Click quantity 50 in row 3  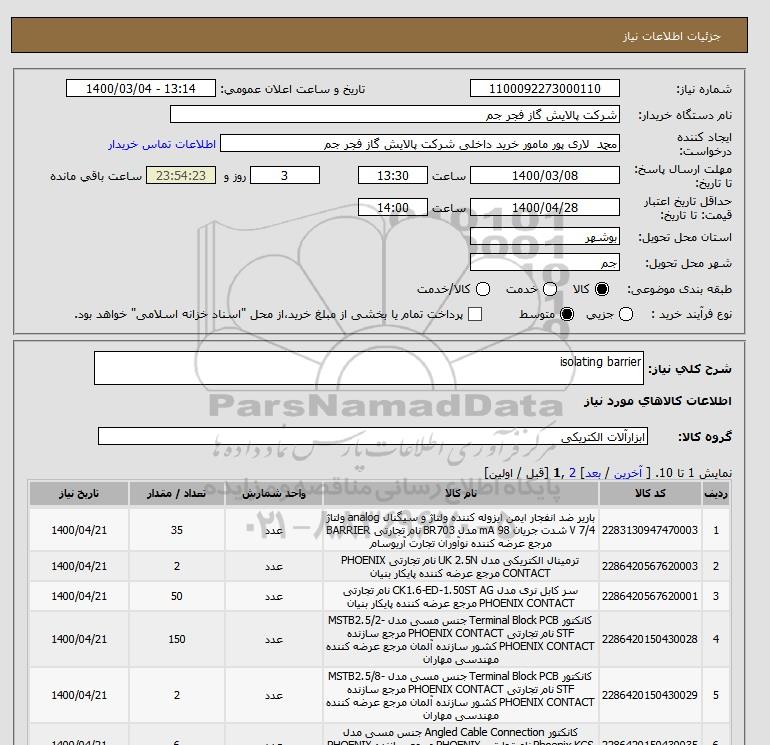tap(177, 596)
